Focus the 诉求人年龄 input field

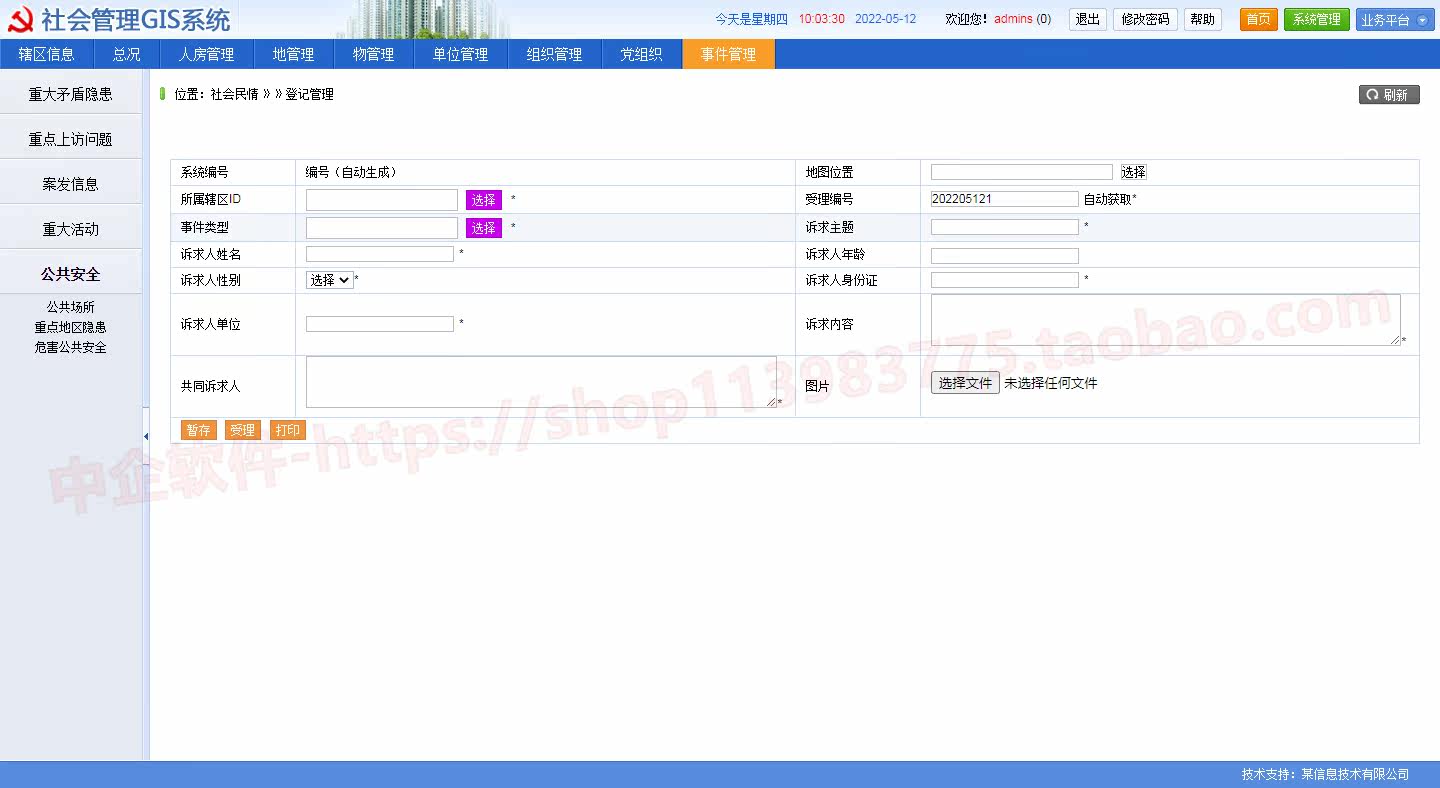[1005, 256]
